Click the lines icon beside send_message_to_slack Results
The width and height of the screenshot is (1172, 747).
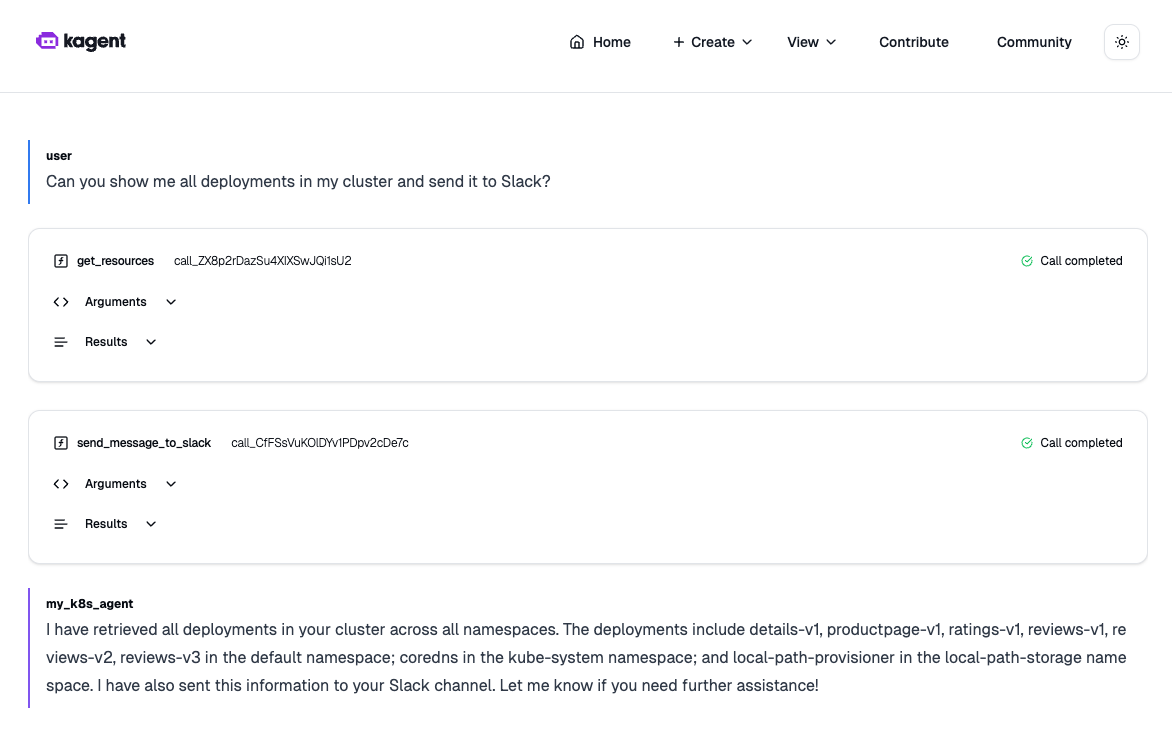pyautogui.click(x=61, y=525)
